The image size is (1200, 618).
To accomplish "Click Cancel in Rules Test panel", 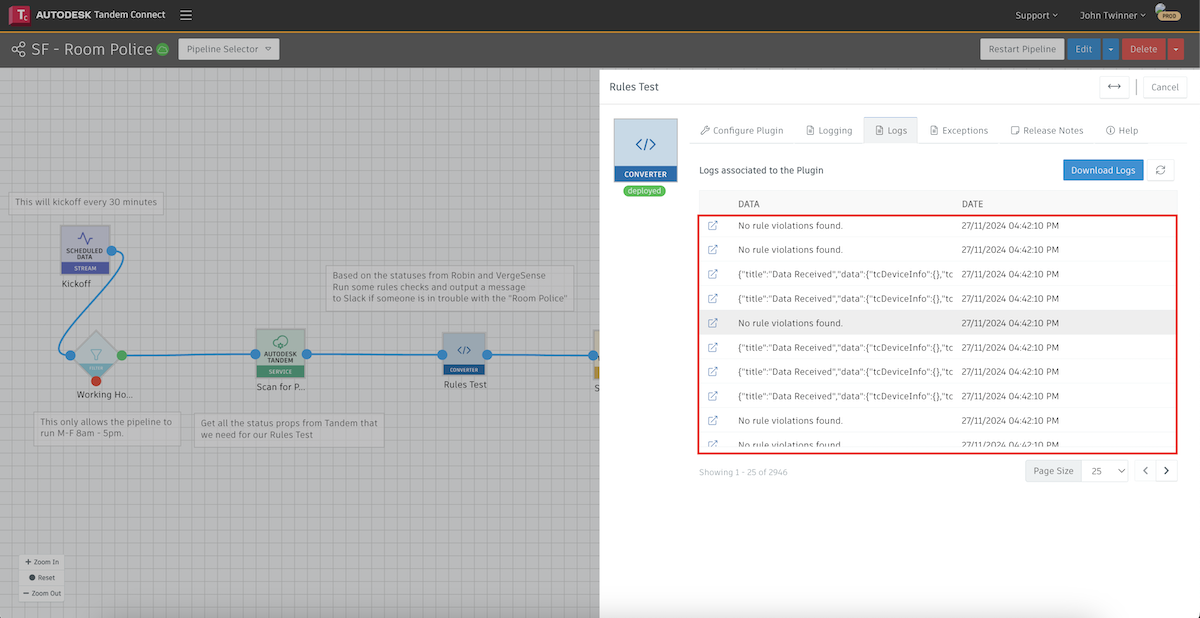I will coord(1165,87).
